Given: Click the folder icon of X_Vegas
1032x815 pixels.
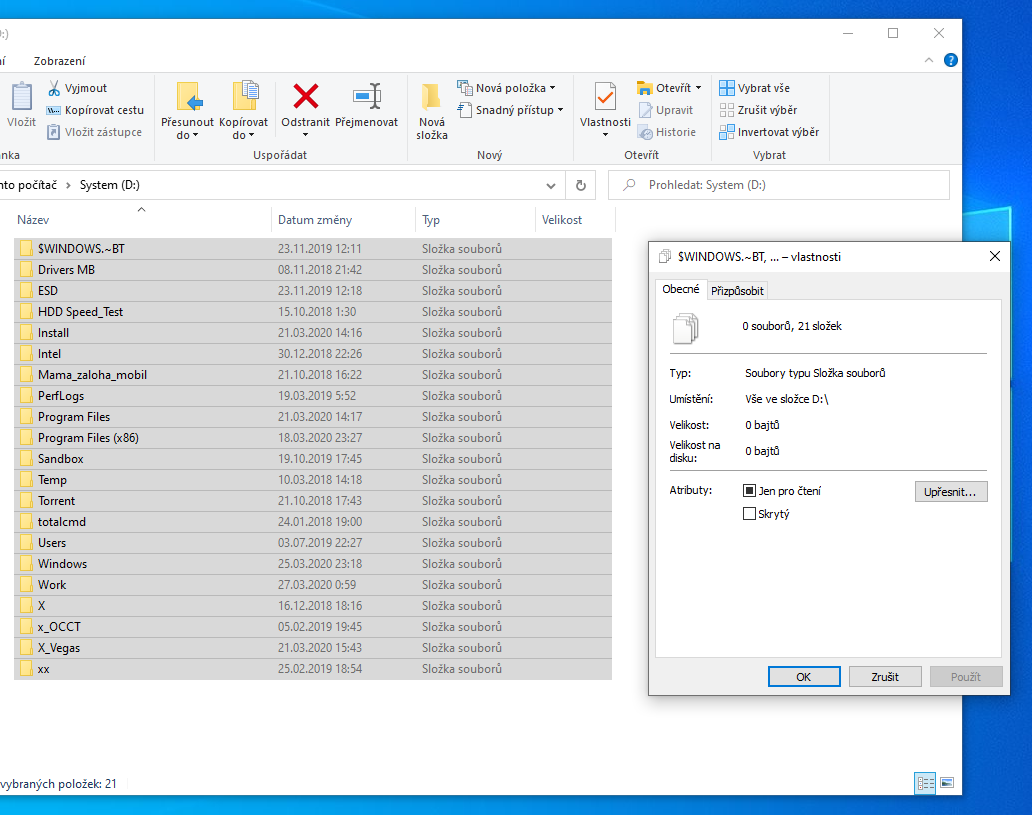Looking at the screenshot, I should click(26, 648).
